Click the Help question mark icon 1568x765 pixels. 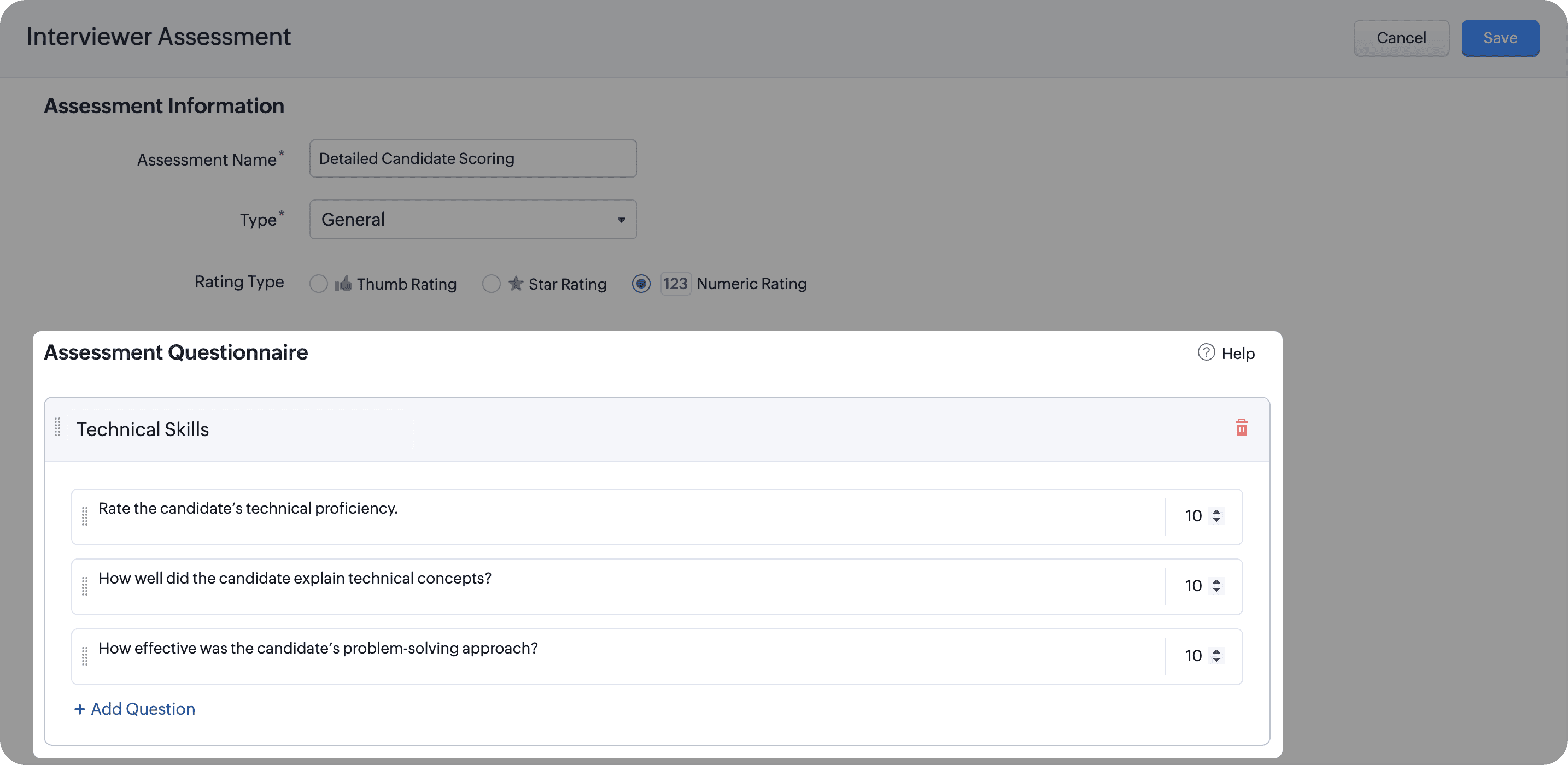(x=1206, y=352)
